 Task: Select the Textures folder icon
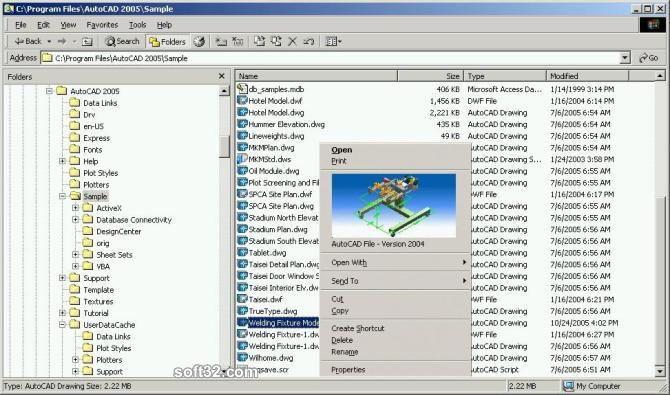75,301
